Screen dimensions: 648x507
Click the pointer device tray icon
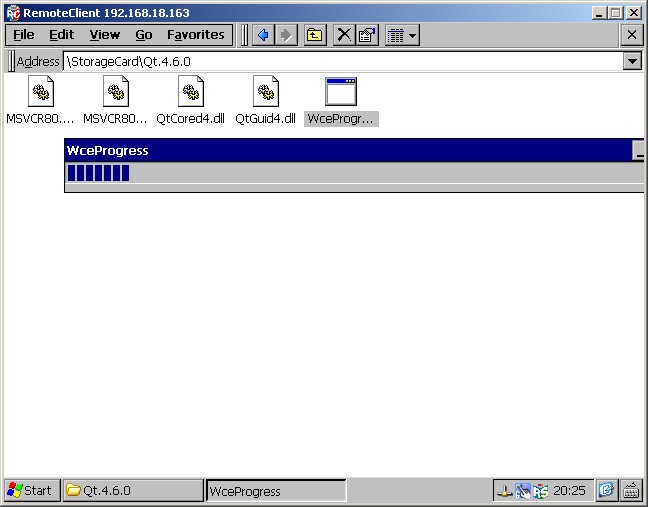(x=523, y=491)
